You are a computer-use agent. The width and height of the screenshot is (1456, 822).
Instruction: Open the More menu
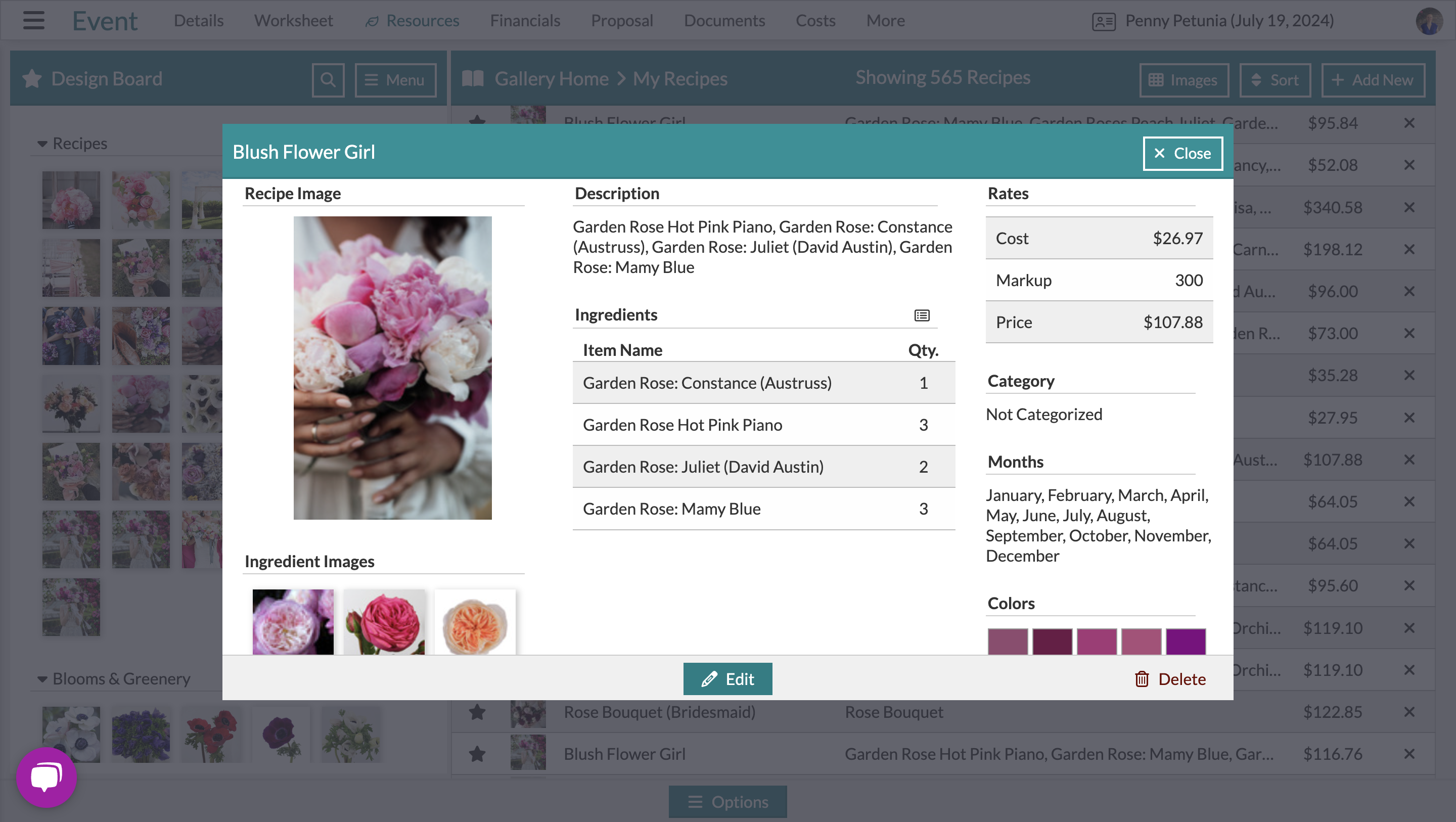(885, 20)
